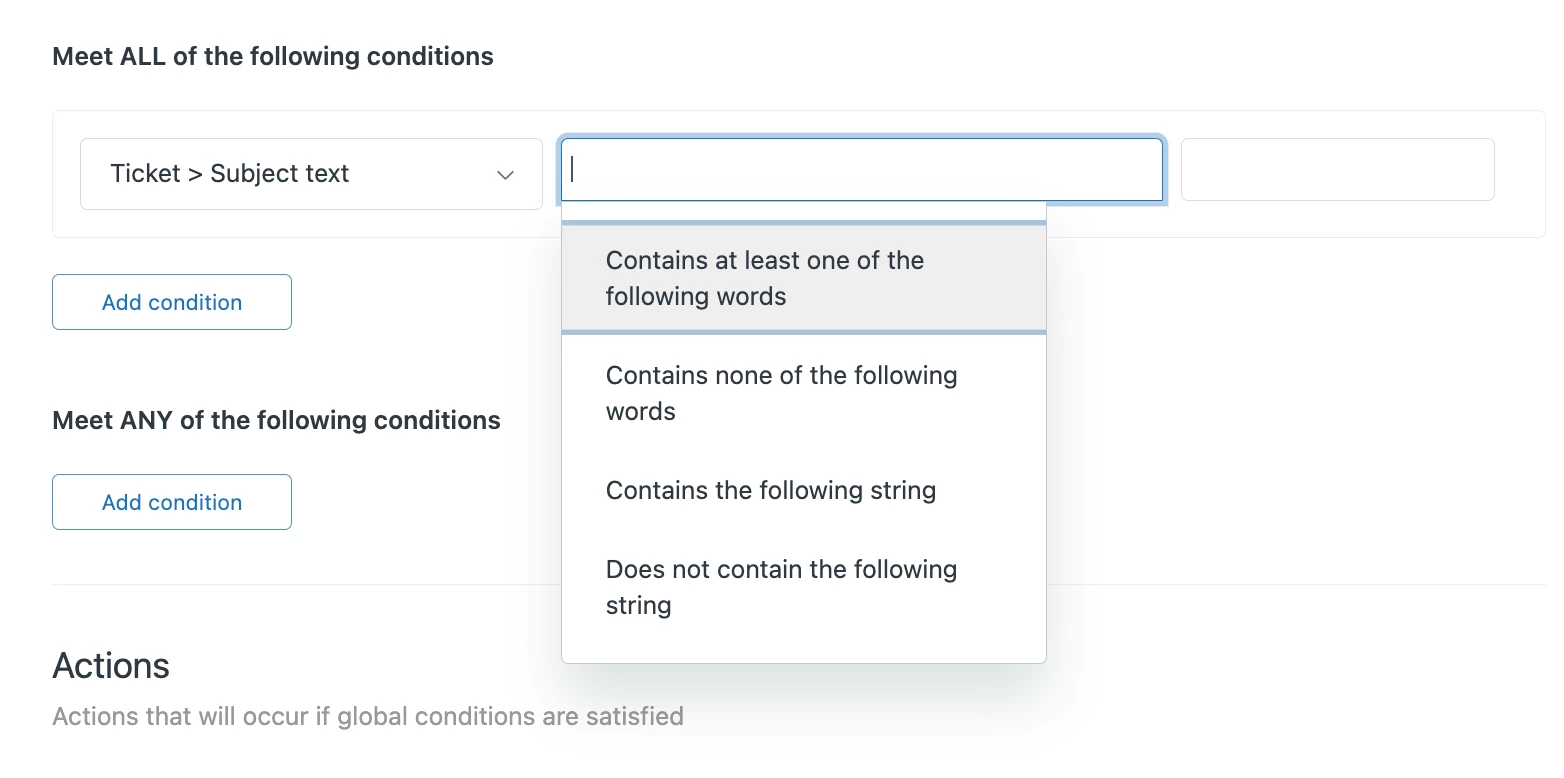Click the highlighted option's blue bottom border
Viewport: 1564px width, 778px height.
pos(803,331)
